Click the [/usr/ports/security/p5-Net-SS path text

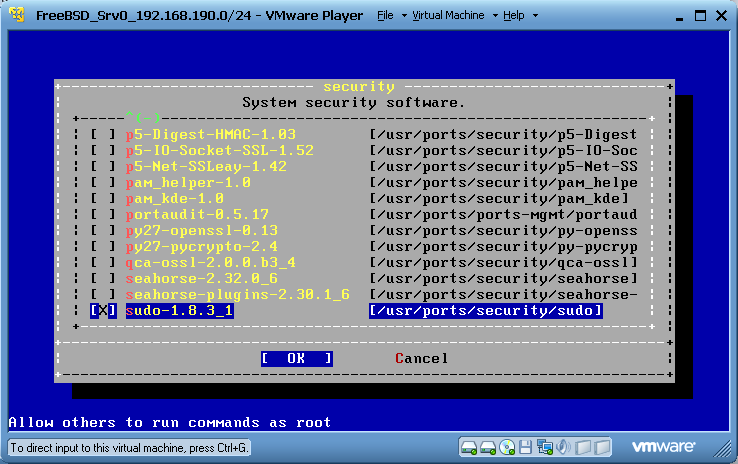click(x=504, y=167)
